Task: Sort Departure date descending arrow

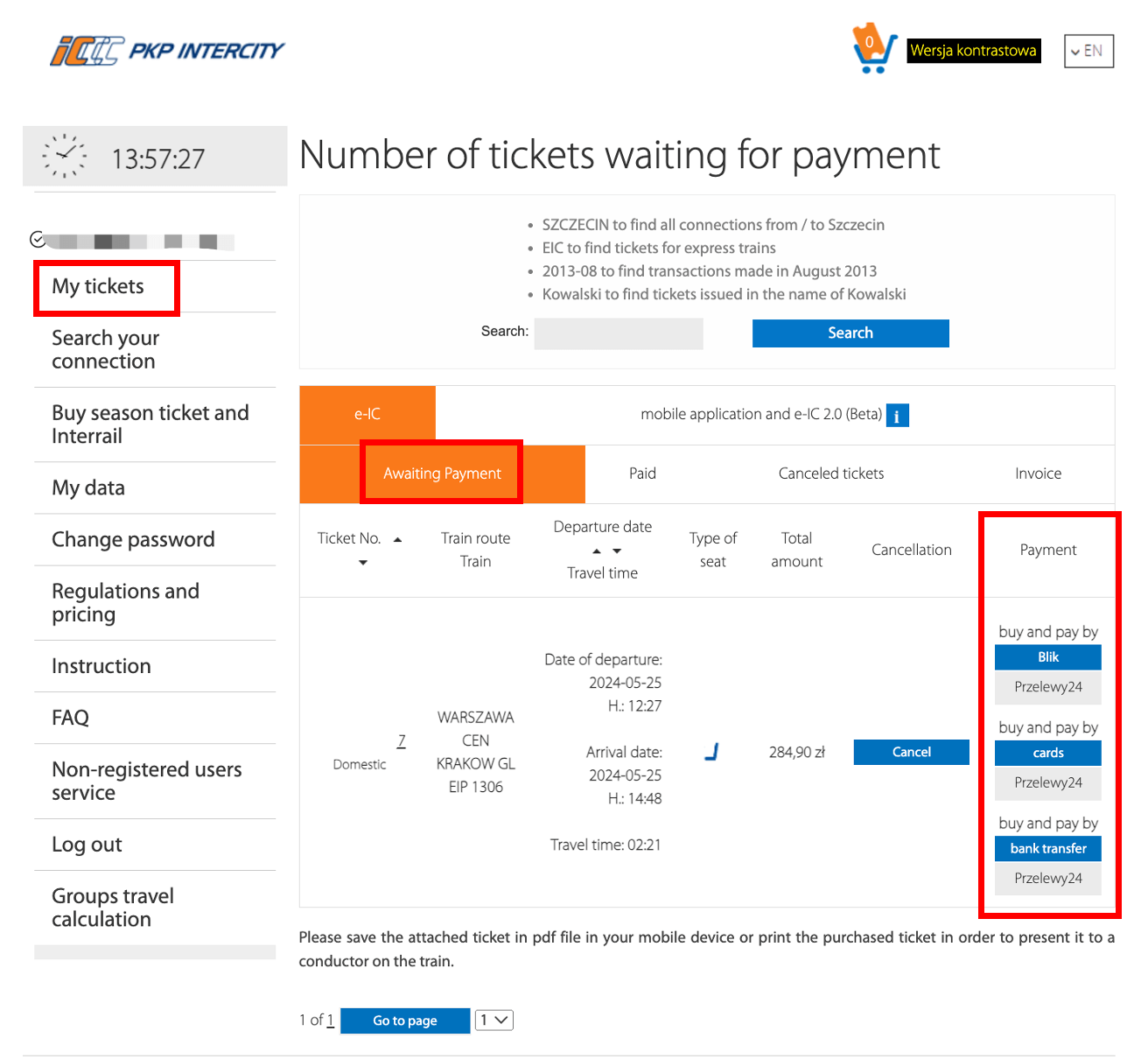Action: pos(617,551)
